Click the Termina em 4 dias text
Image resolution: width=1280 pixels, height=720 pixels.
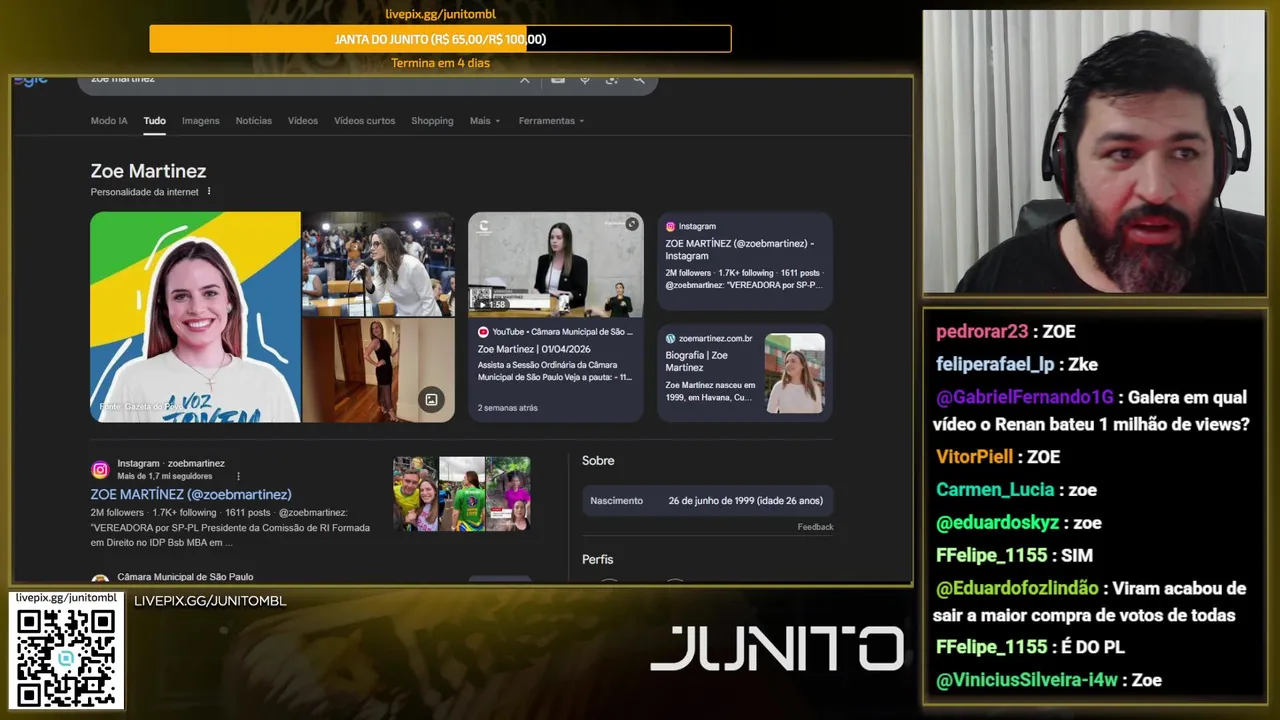pyautogui.click(x=440, y=63)
